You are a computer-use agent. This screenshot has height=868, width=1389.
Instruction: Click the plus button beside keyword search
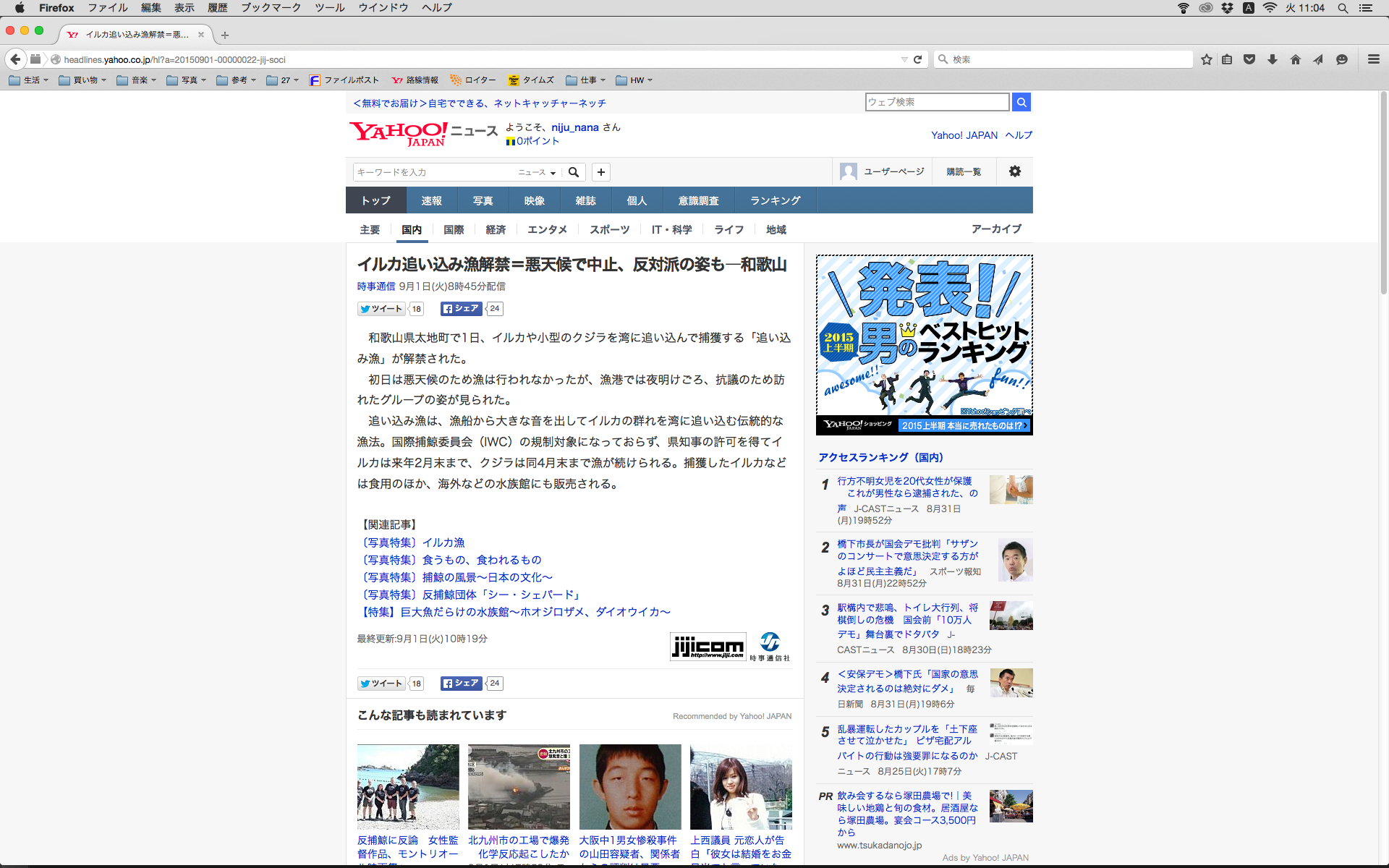pyautogui.click(x=600, y=172)
